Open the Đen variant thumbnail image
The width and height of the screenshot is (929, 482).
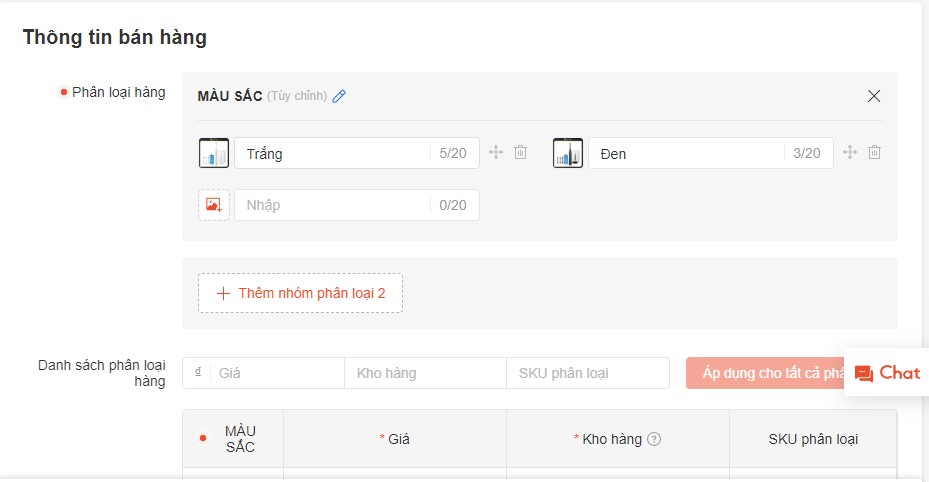568,153
